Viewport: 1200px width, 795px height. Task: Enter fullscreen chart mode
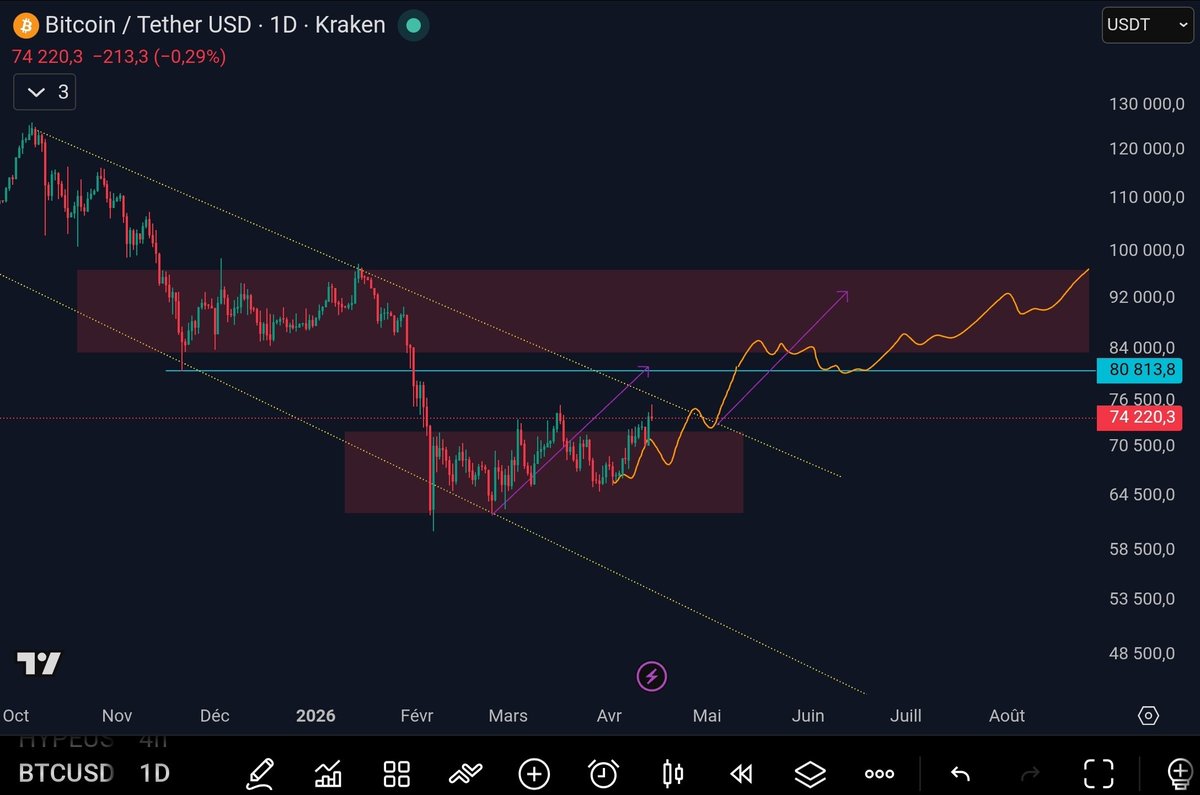pyautogui.click(x=1099, y=773)
